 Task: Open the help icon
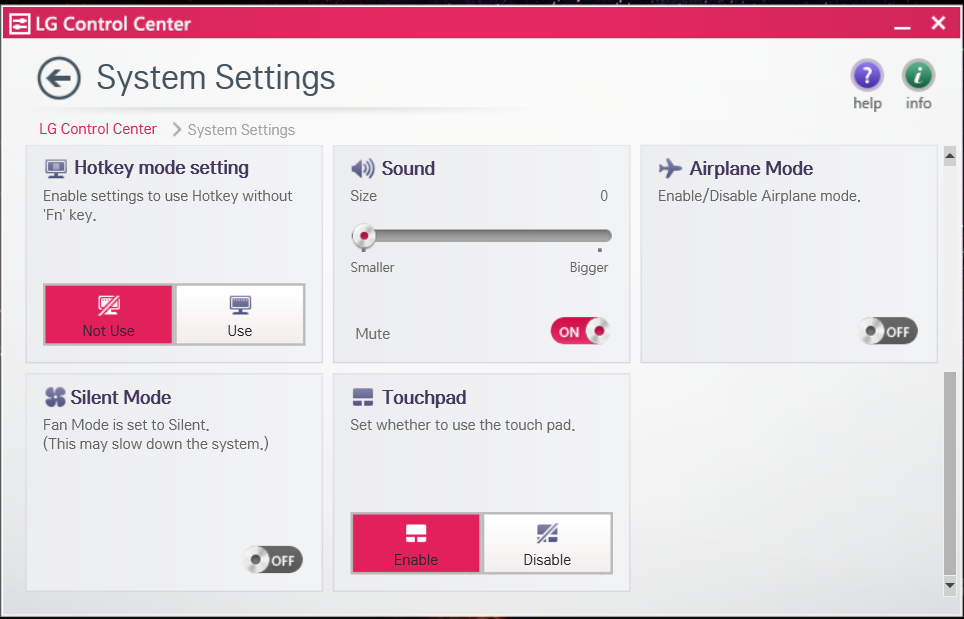[867, 75]
